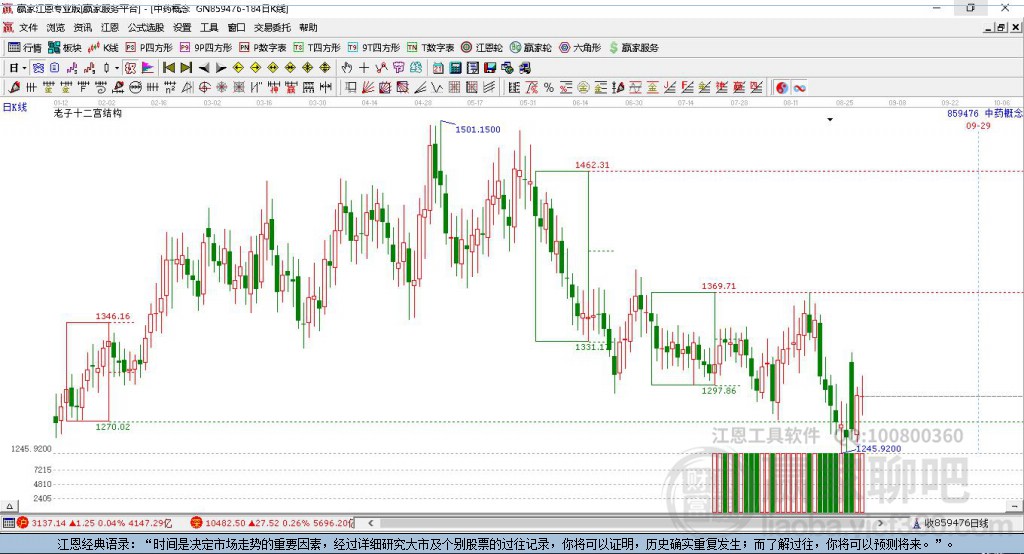Open the P四方形 tool
The width and height of the screenshot is (1024, 554).
[149, 48]
